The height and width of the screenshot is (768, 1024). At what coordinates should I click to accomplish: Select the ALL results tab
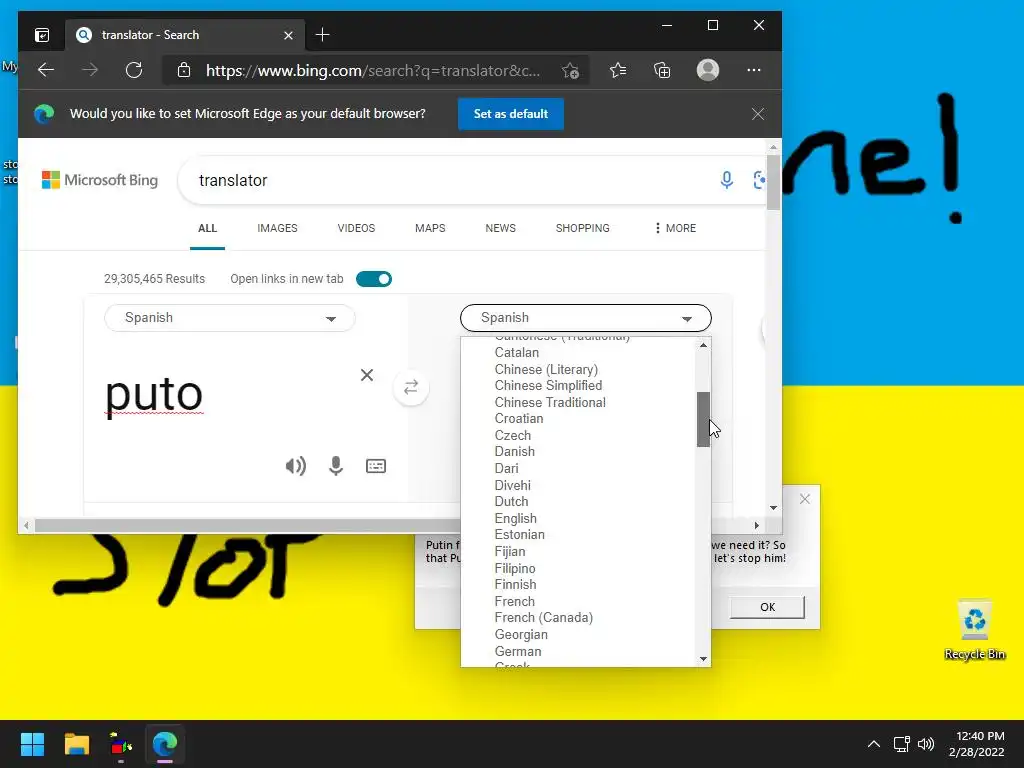point(207,228)
